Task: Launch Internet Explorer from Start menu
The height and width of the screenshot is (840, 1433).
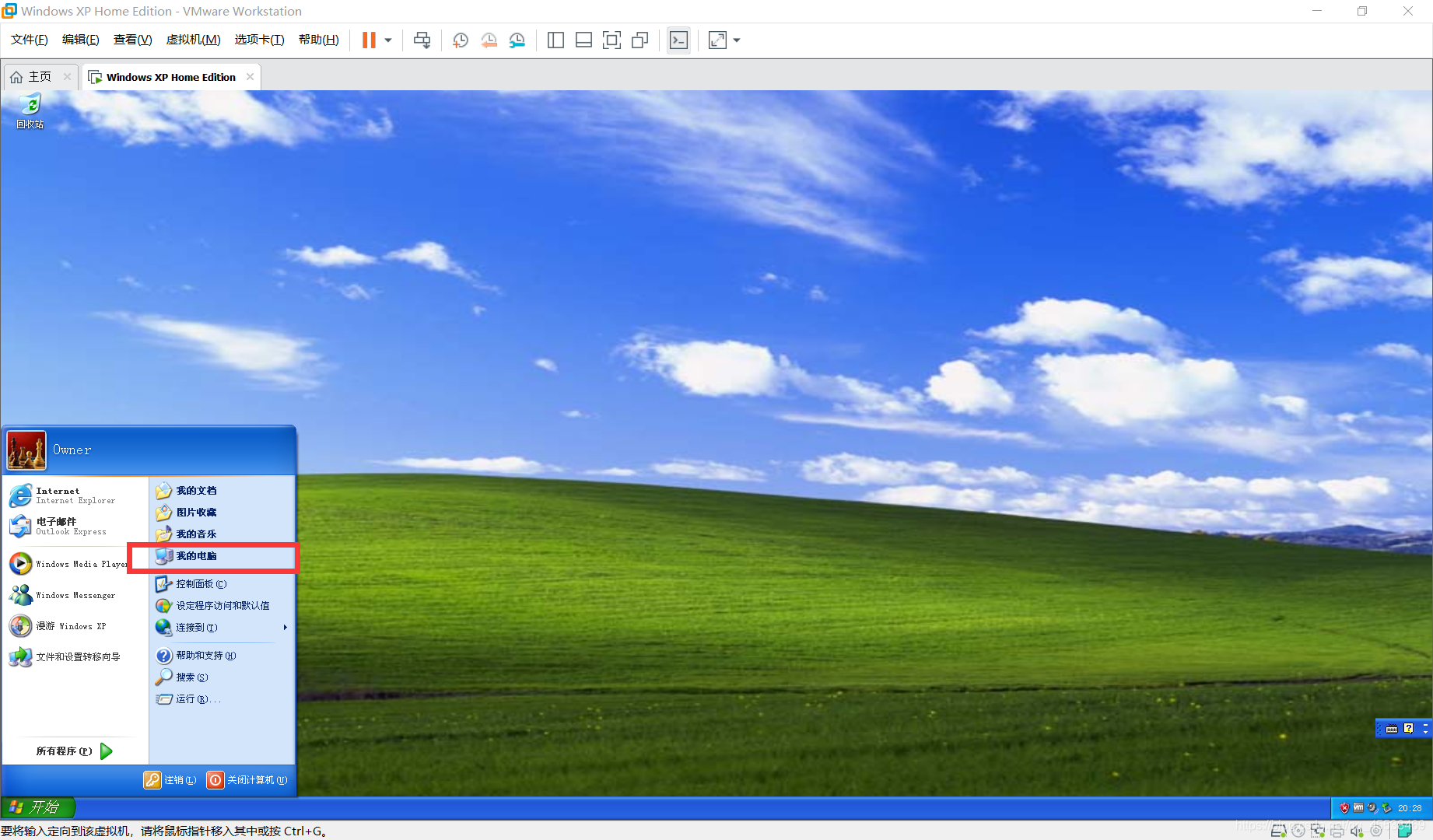Action: pos(75,495)
